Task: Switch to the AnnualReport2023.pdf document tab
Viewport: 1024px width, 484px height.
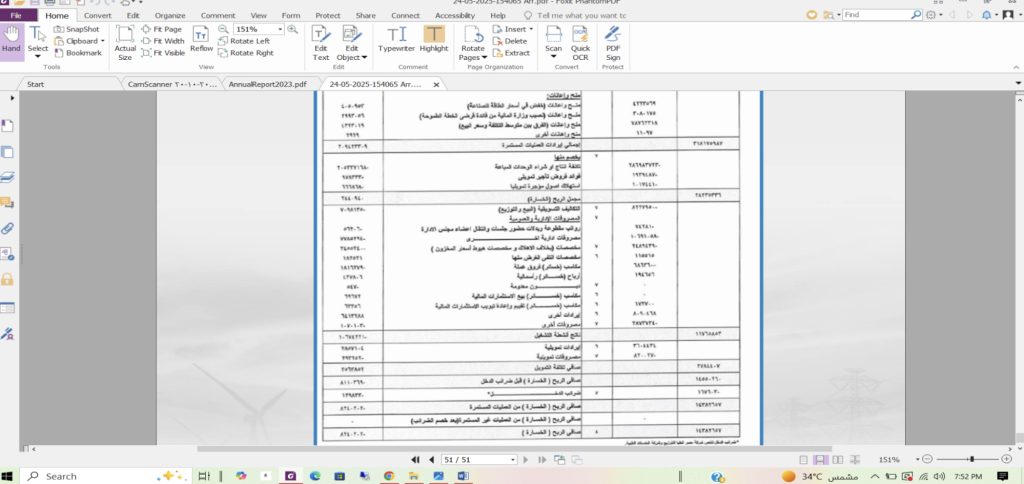Action: coord(265,84)
